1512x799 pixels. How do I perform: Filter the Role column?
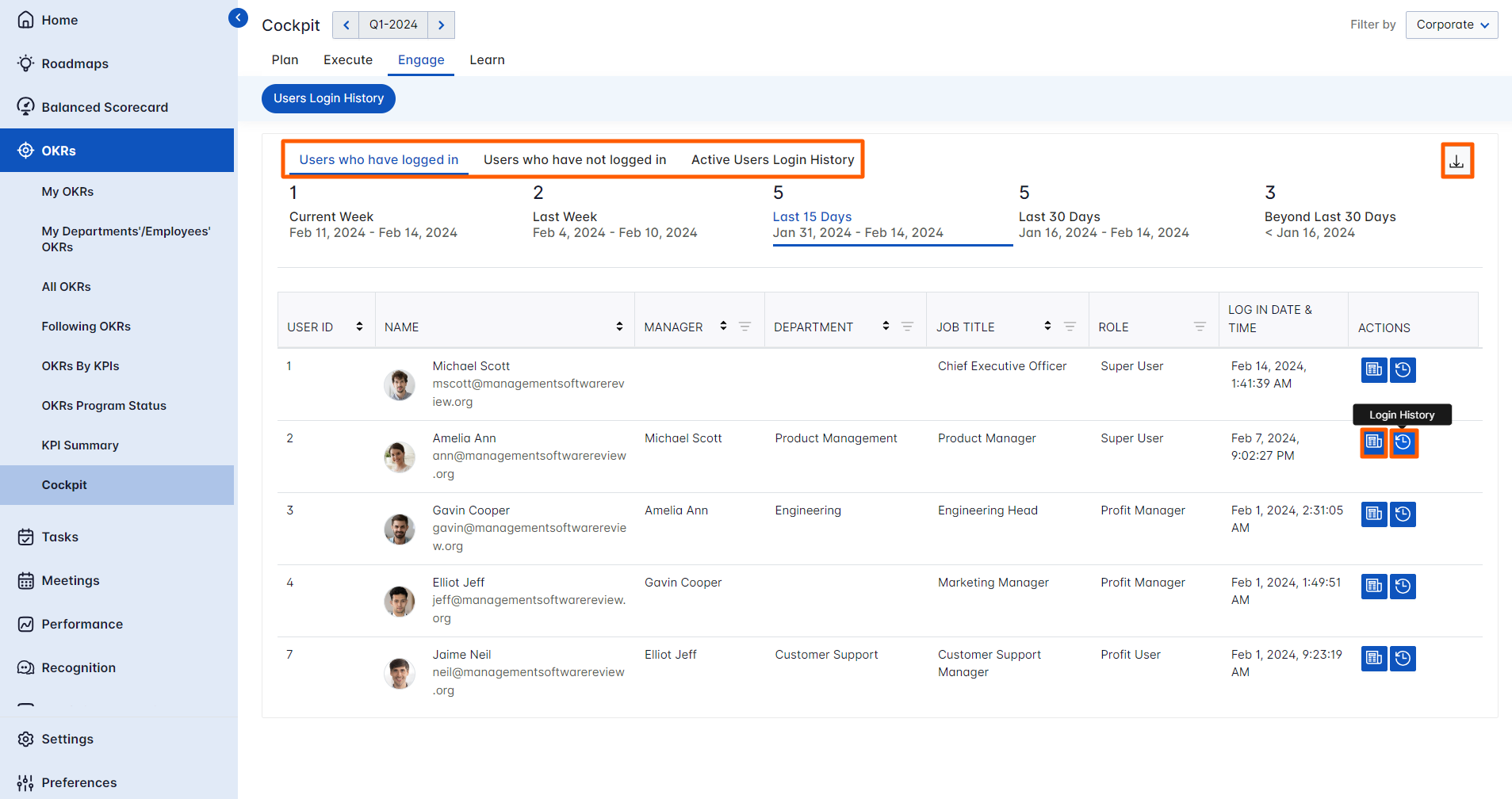point(1200,327)
